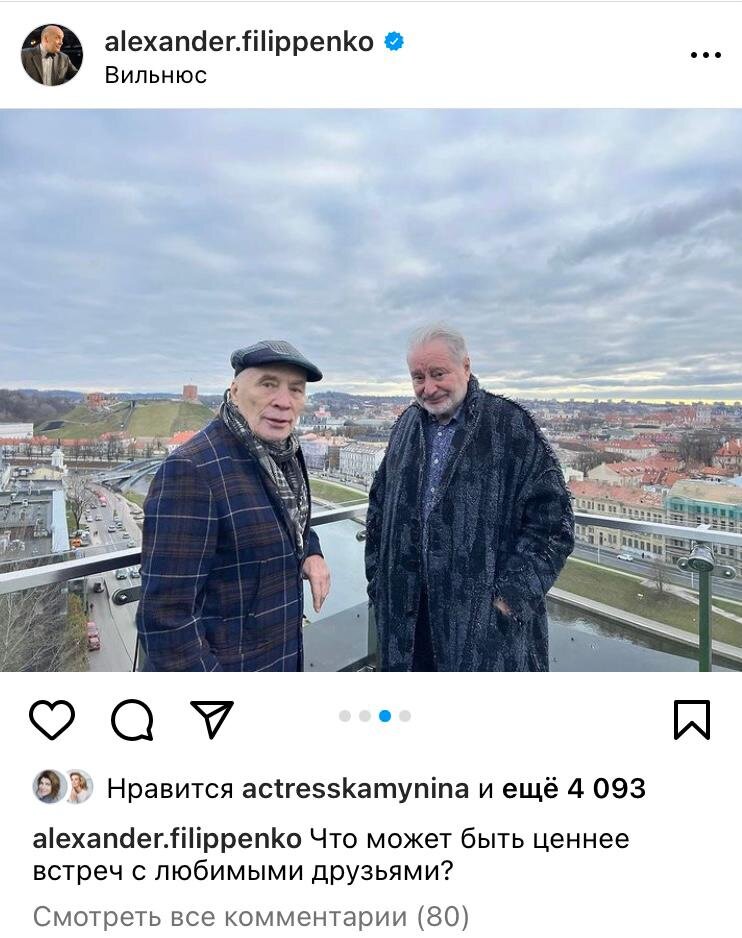Save post with bookmark icon
The height and width of the screenshot is (938, 742).
click(x=692, y=720)
